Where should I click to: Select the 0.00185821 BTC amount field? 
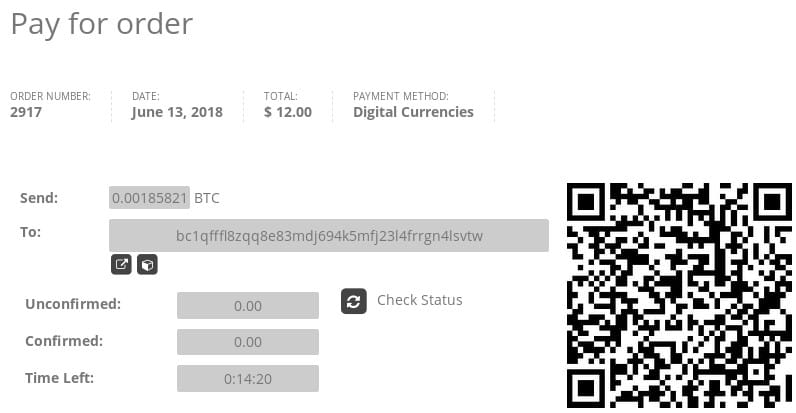tap(149, 198)
